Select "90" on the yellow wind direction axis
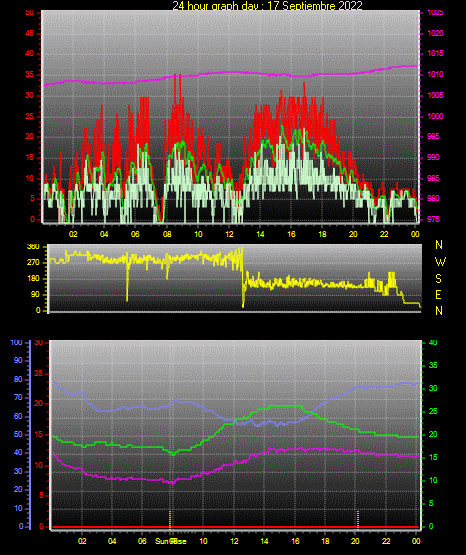The height and width of the screenshot is (555, 466). (35, 294)
